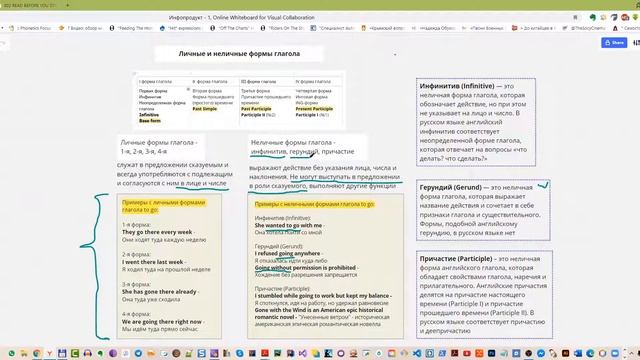Viewport: 640px width, 360px height.
Task: Open Messenger icon in the taskbar
Action: coord(541,353)
